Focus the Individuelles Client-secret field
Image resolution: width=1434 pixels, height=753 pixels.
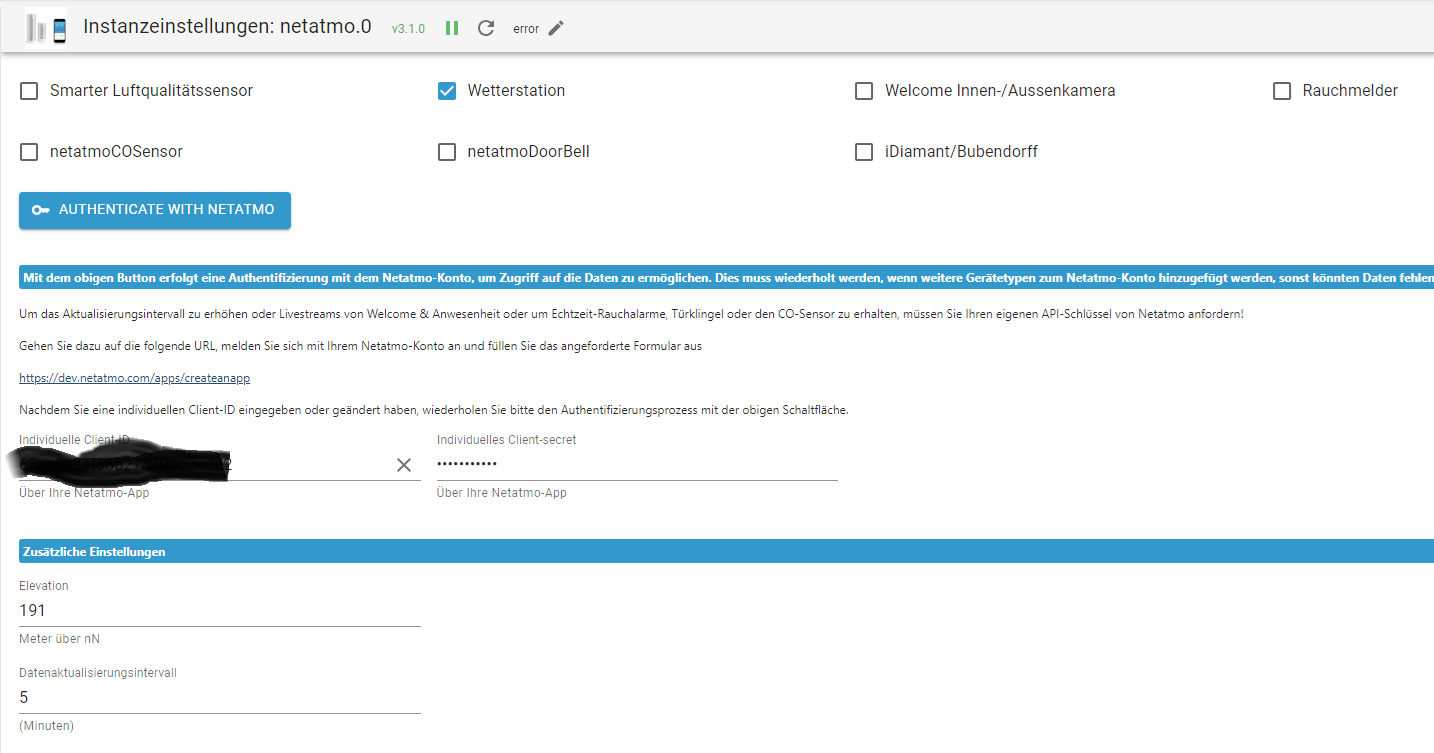pos(637,465)
